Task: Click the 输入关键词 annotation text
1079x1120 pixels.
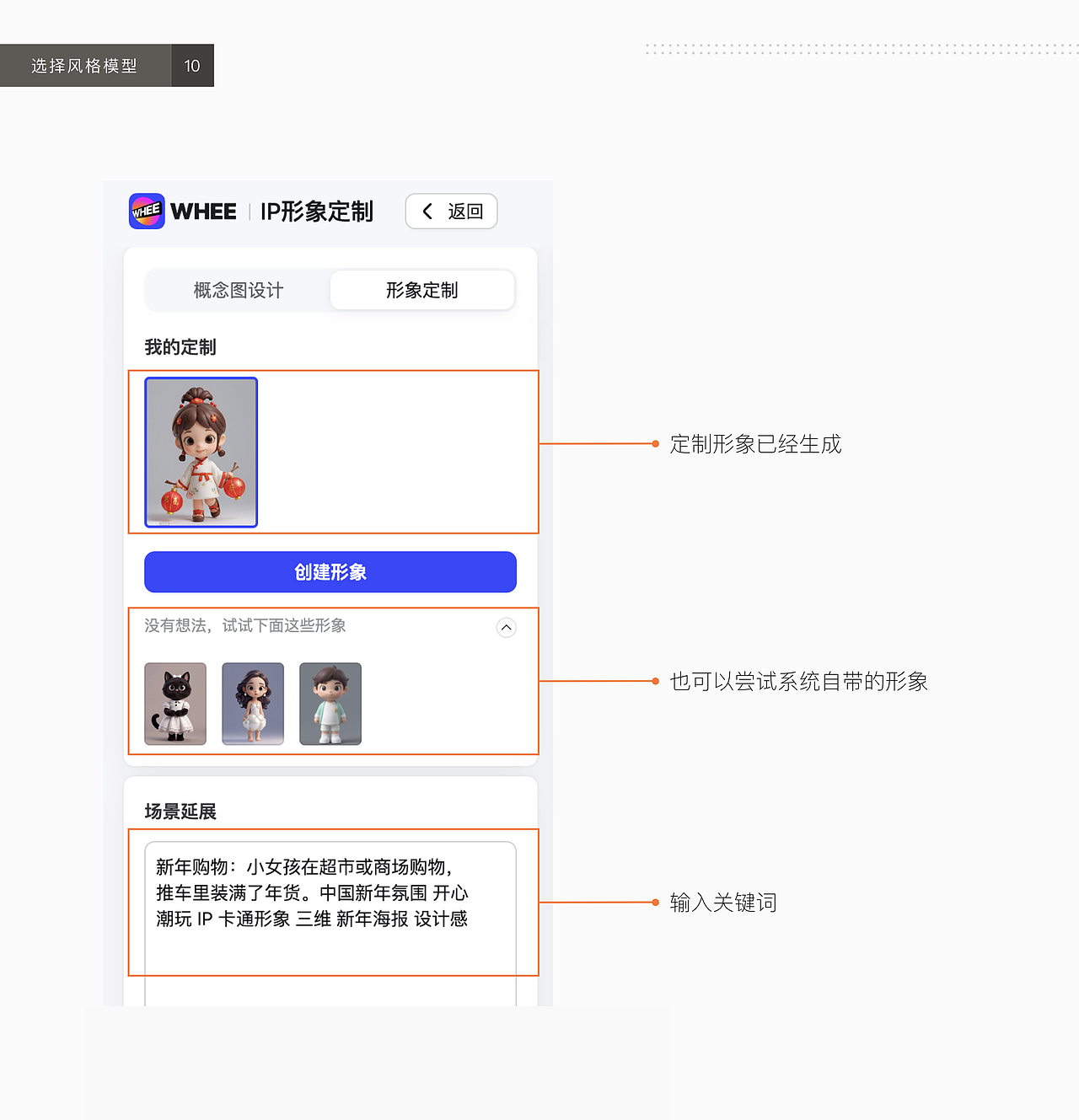Action: (722, 903)
